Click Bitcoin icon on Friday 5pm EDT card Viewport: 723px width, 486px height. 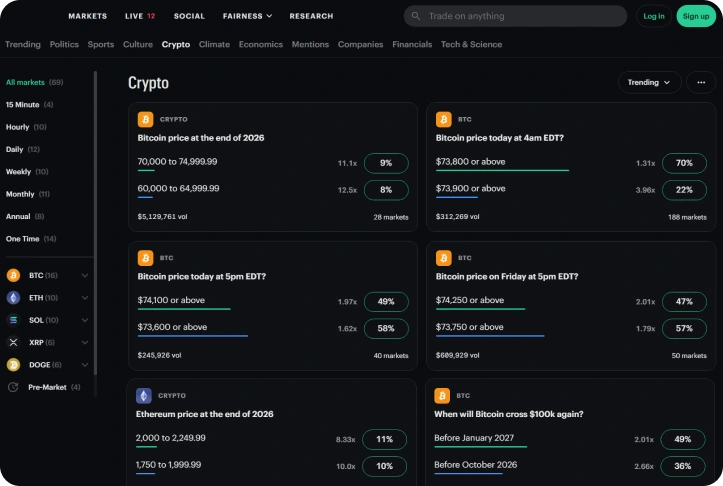444,258
